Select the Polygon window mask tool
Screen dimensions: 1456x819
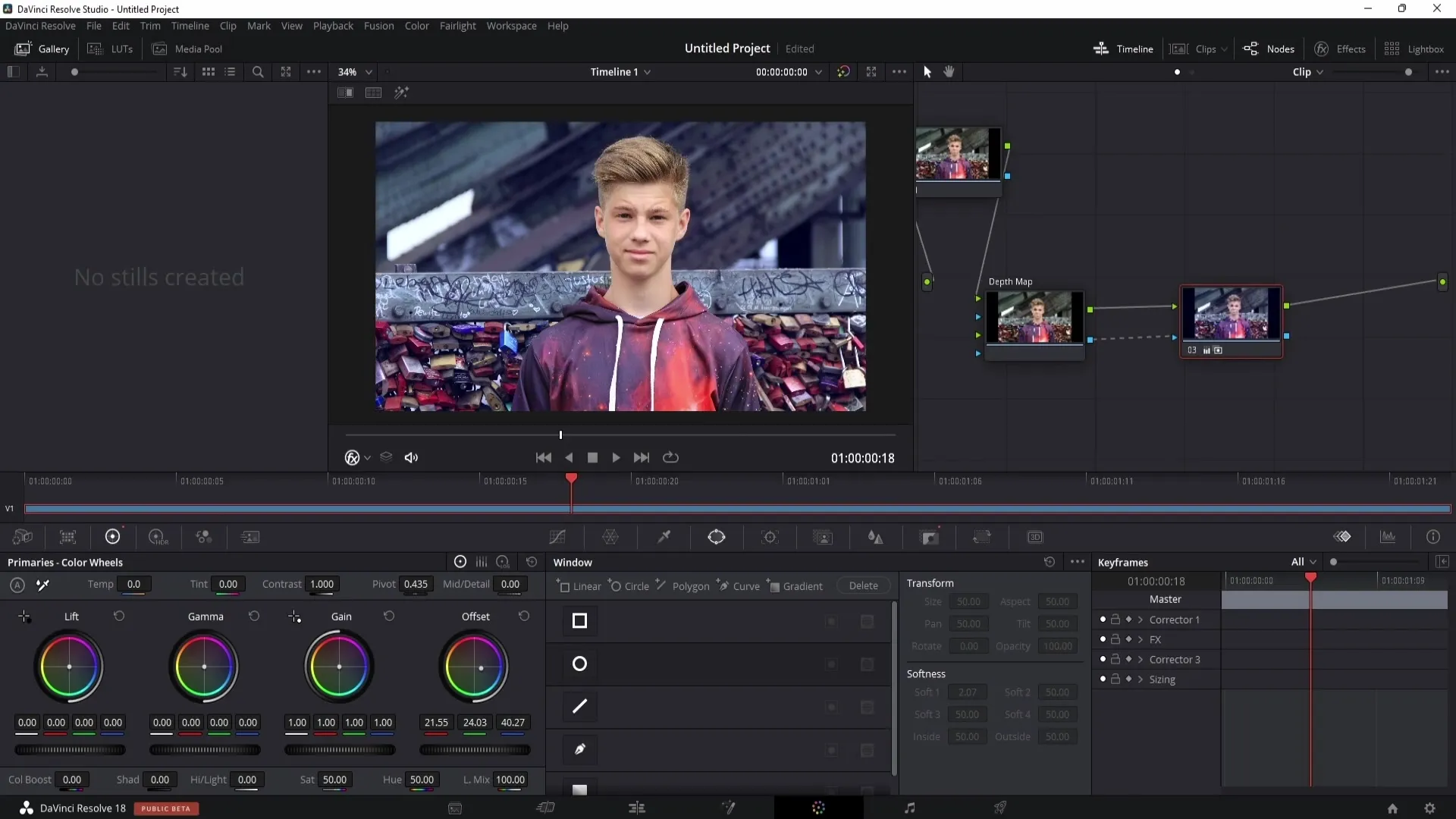click(689, 586)
